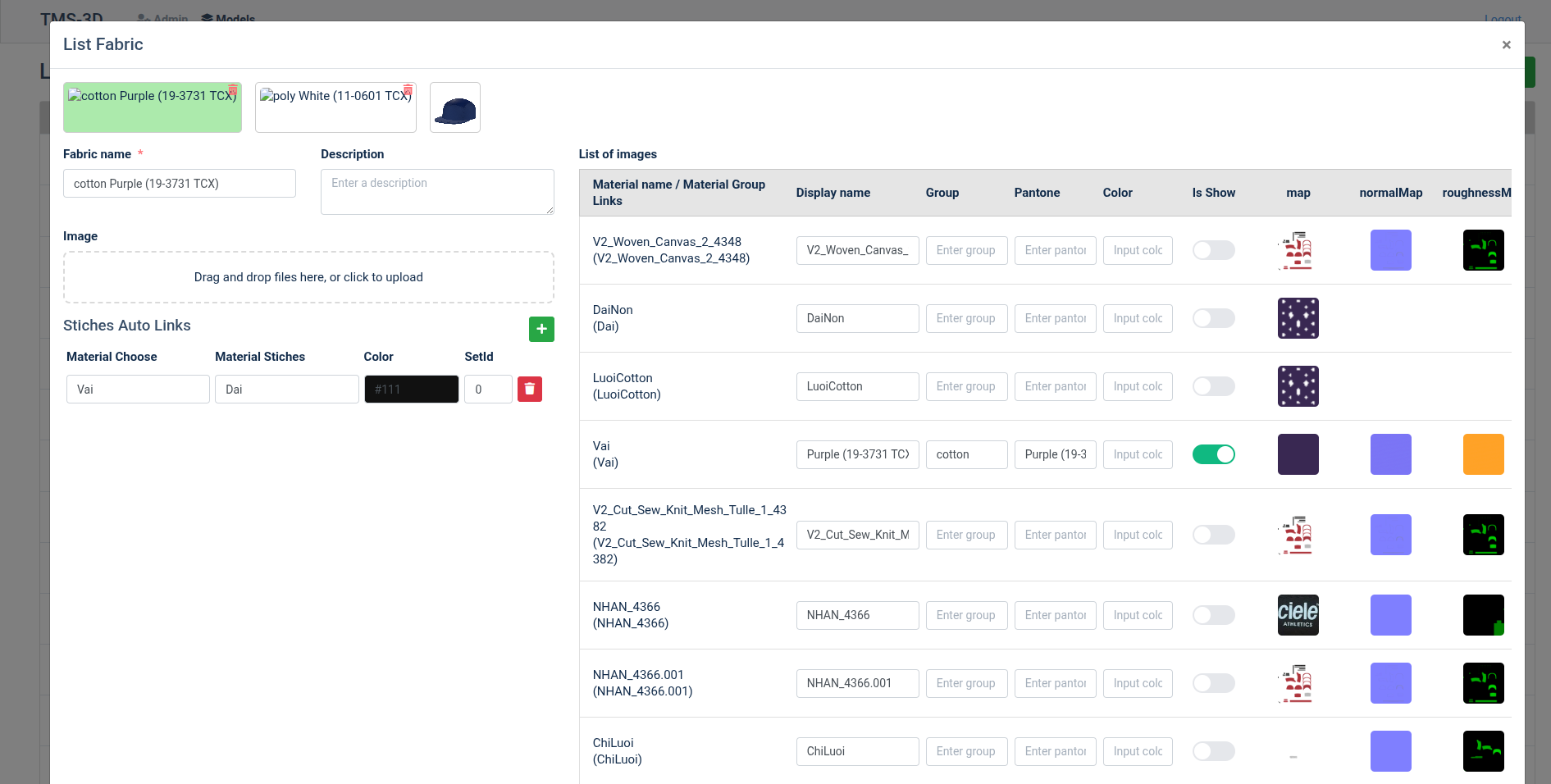Open the stitch color #111 swatch

tap(411, 389)
